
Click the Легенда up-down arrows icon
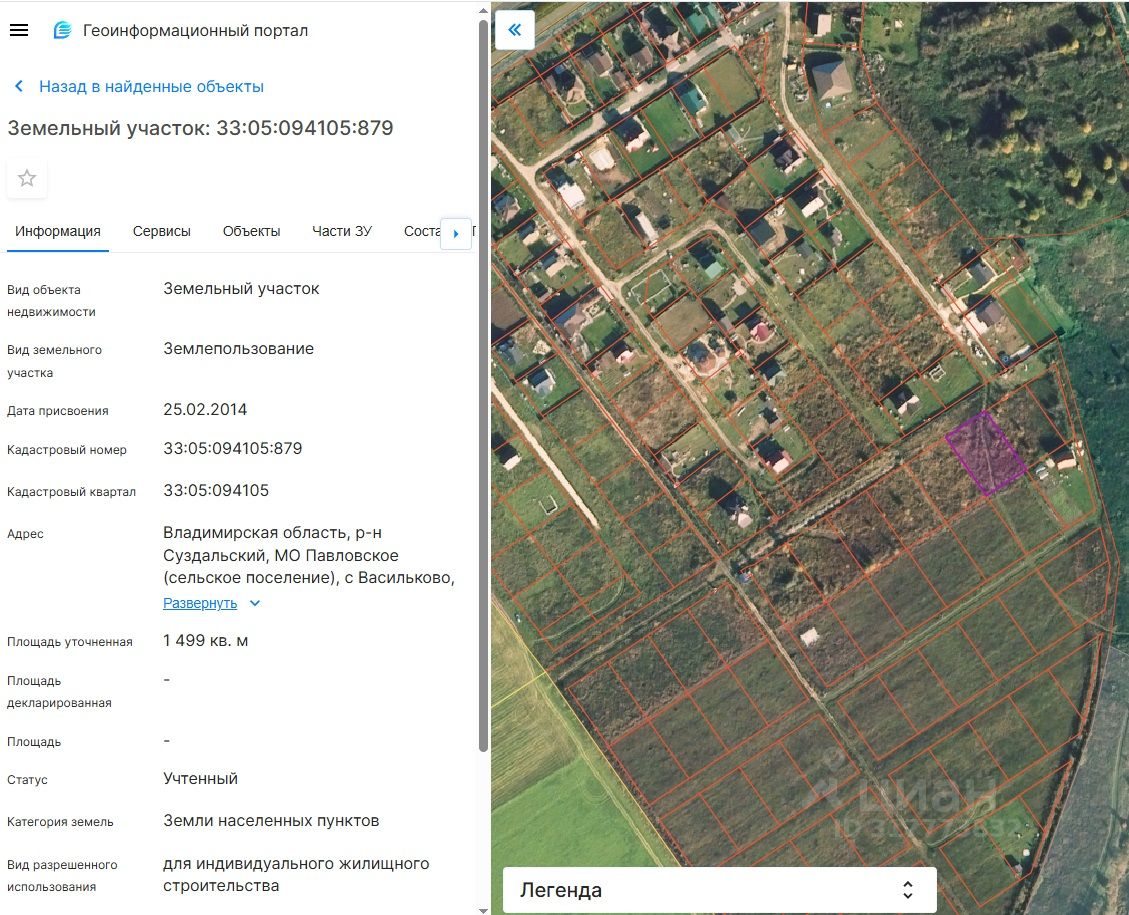click(907, 890)
